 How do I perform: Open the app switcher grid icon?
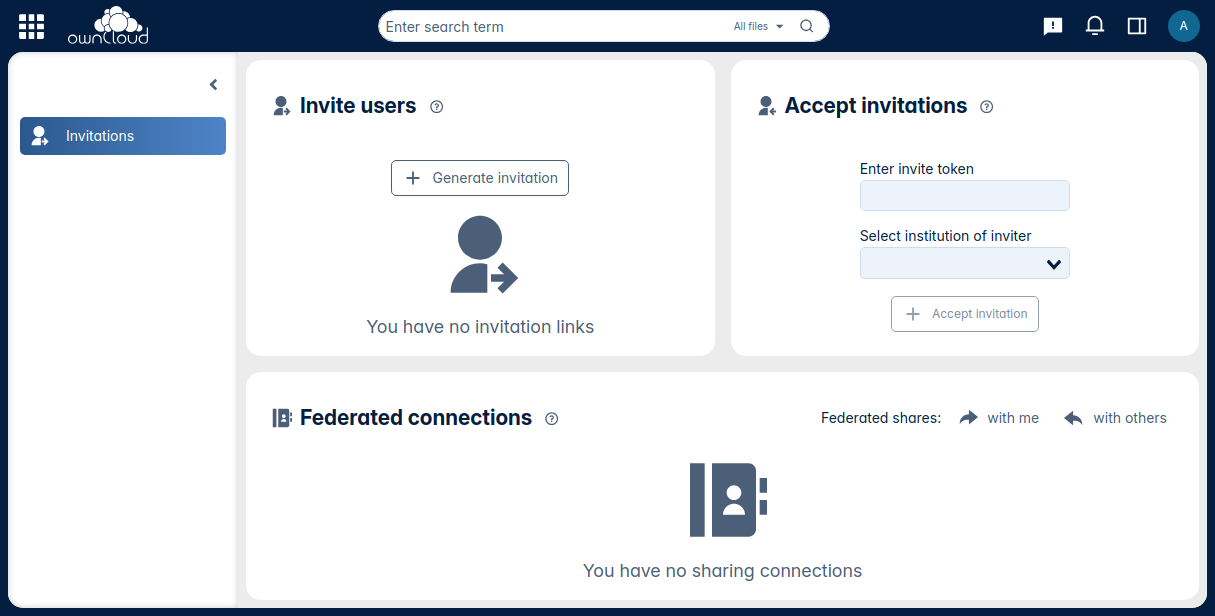point(30,26)
